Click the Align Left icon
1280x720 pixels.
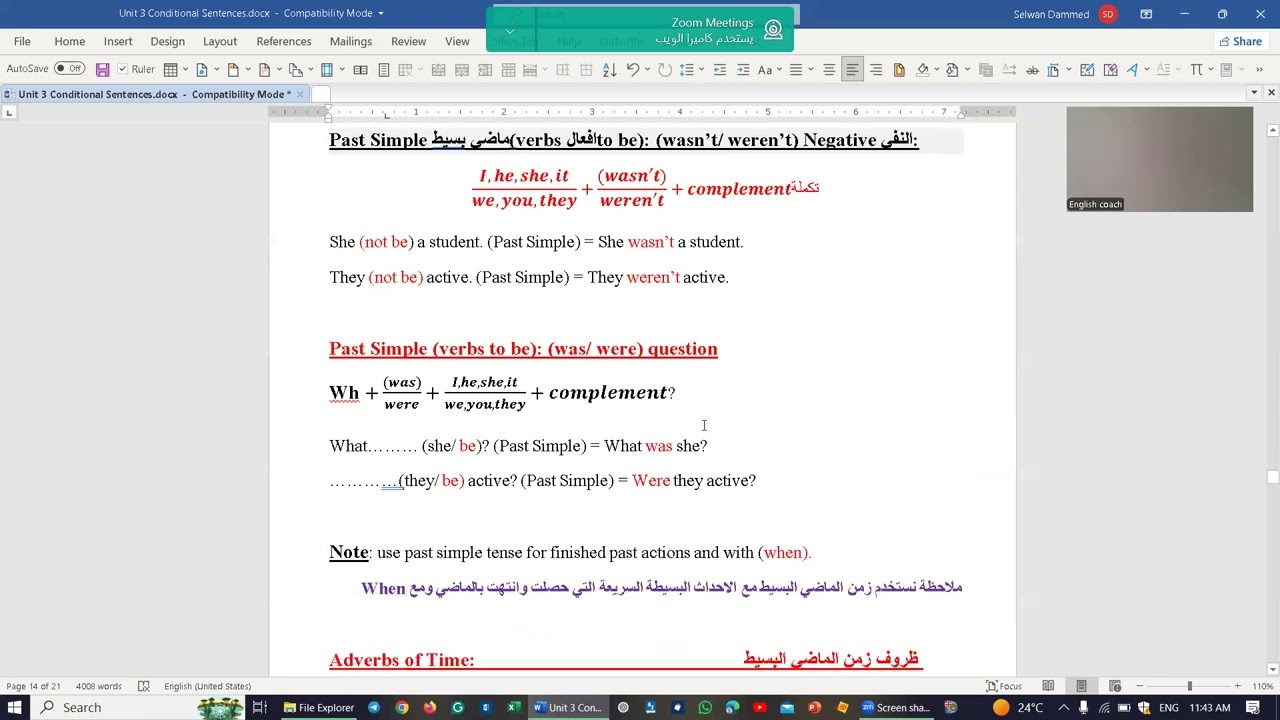point(852,70)
